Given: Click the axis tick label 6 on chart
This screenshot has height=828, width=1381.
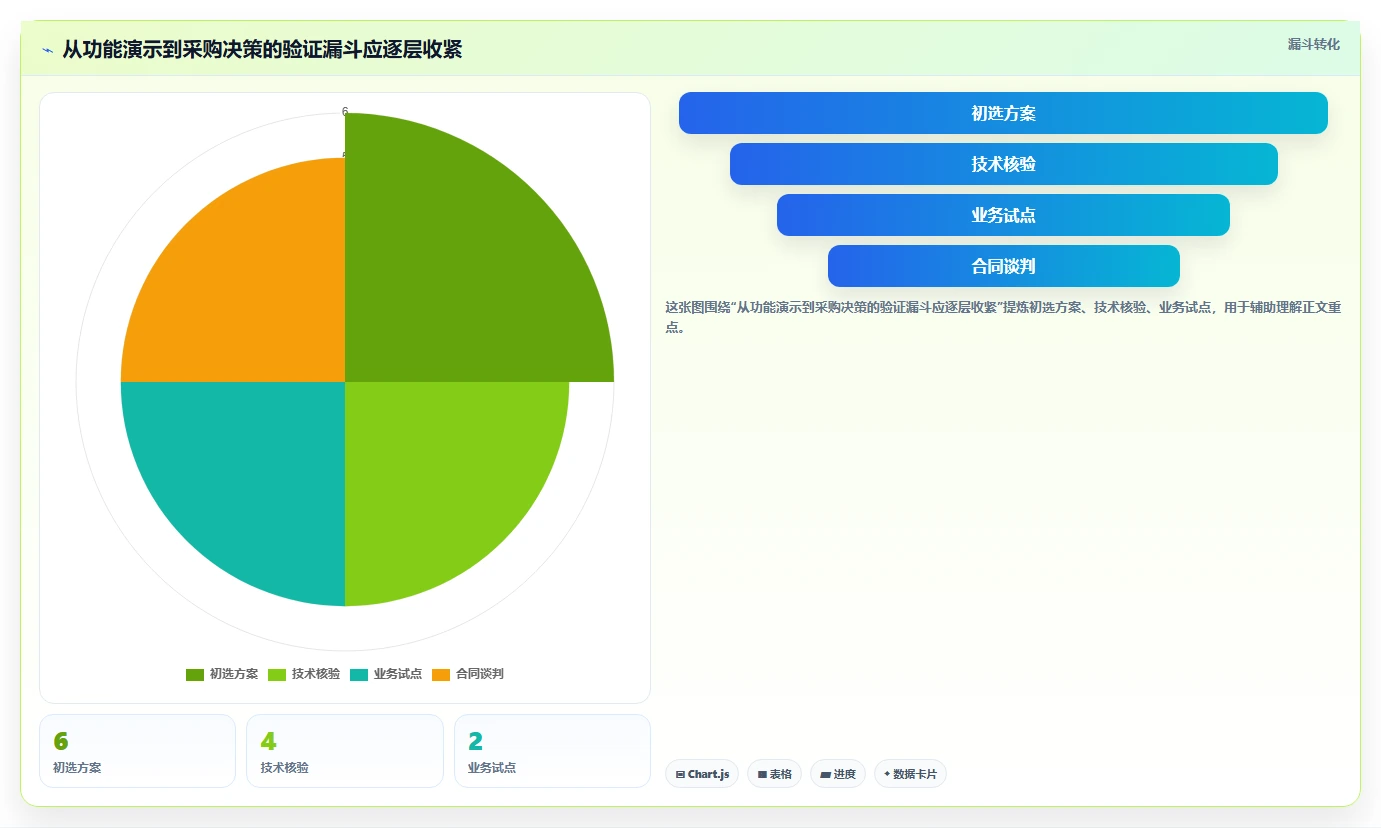Looking at the screenshot, I should click(345, 111).
